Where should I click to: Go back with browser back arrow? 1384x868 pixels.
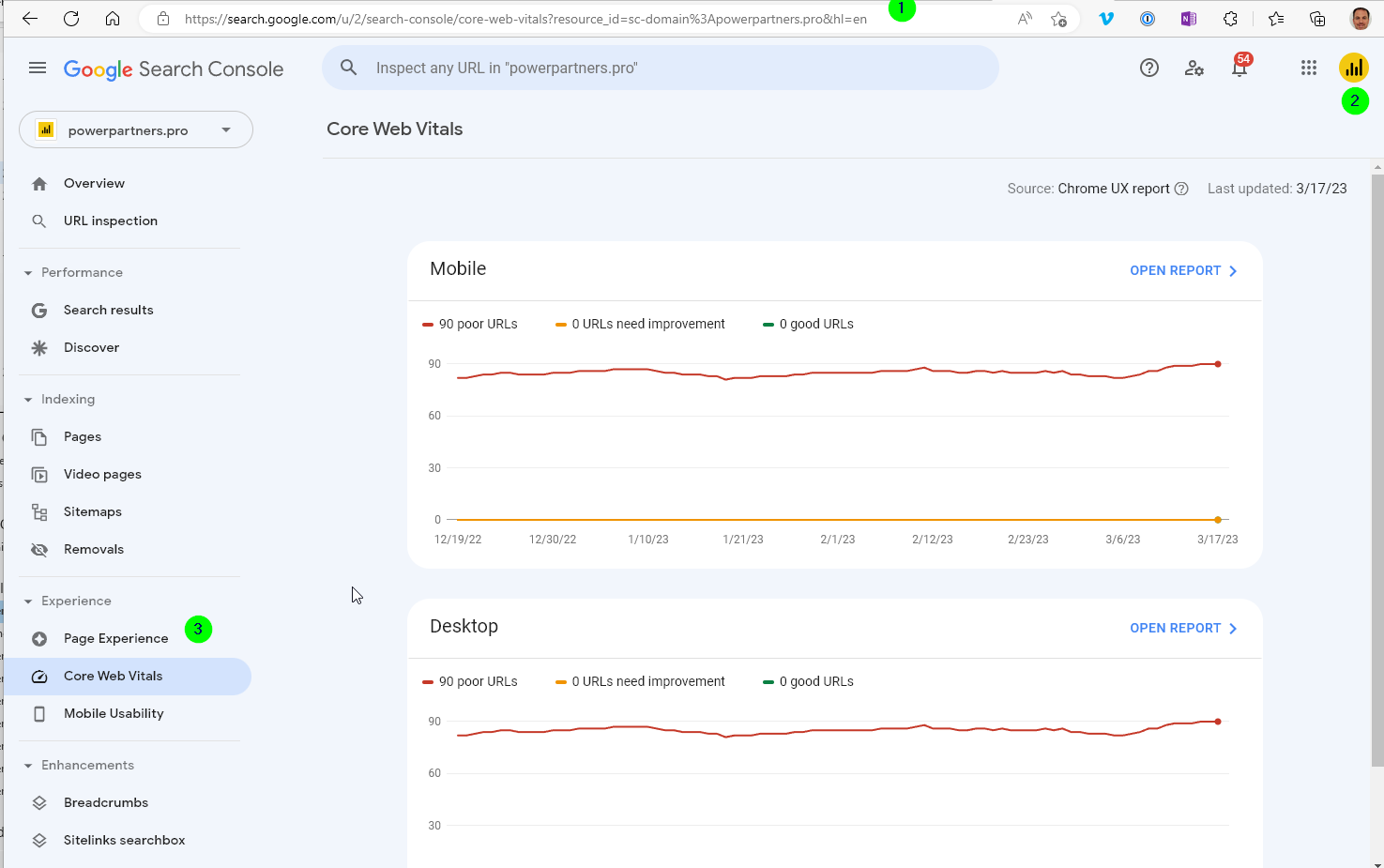tap(30, 19)
